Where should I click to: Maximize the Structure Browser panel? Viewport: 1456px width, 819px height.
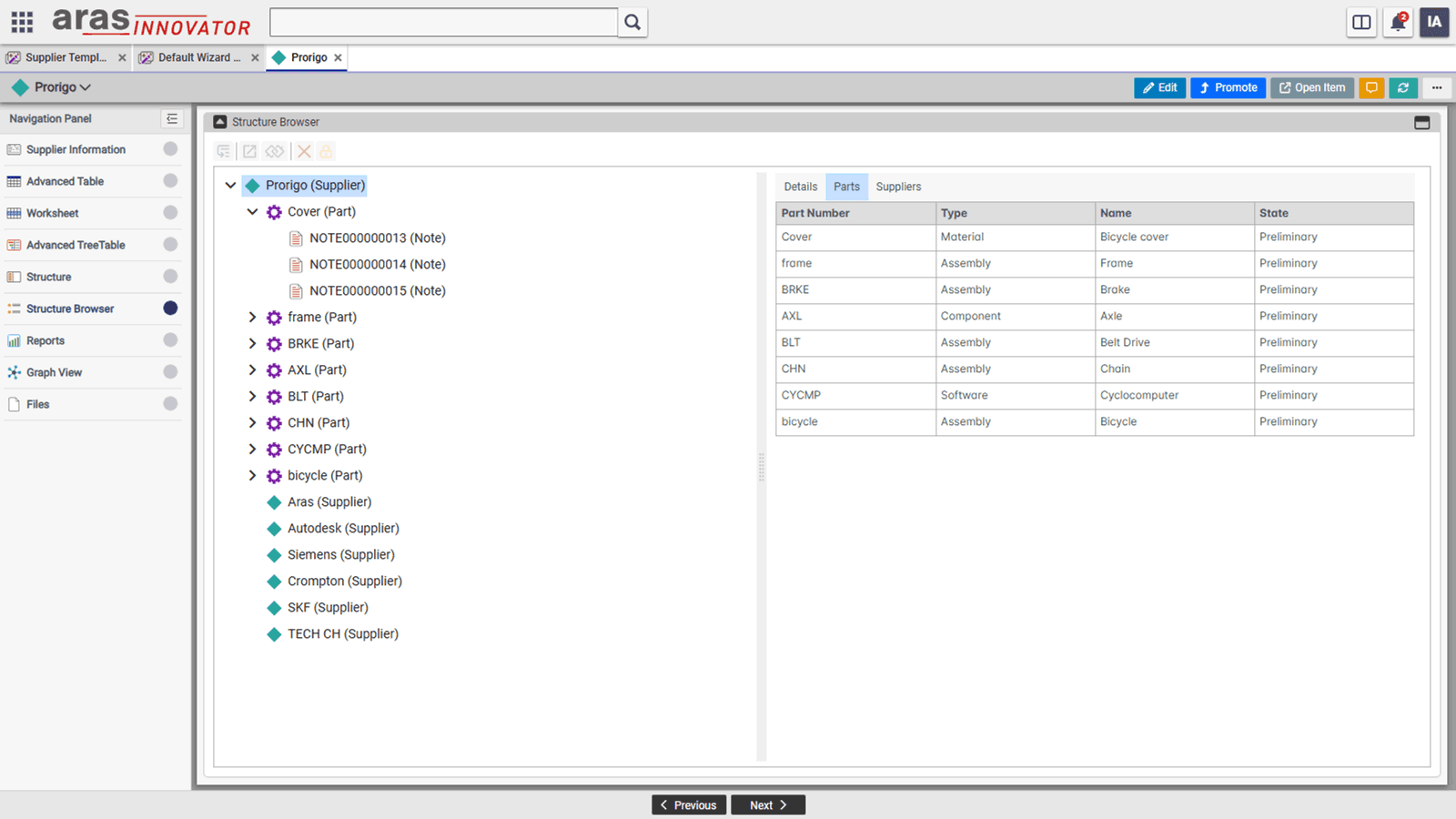(x=1421, y=122)
